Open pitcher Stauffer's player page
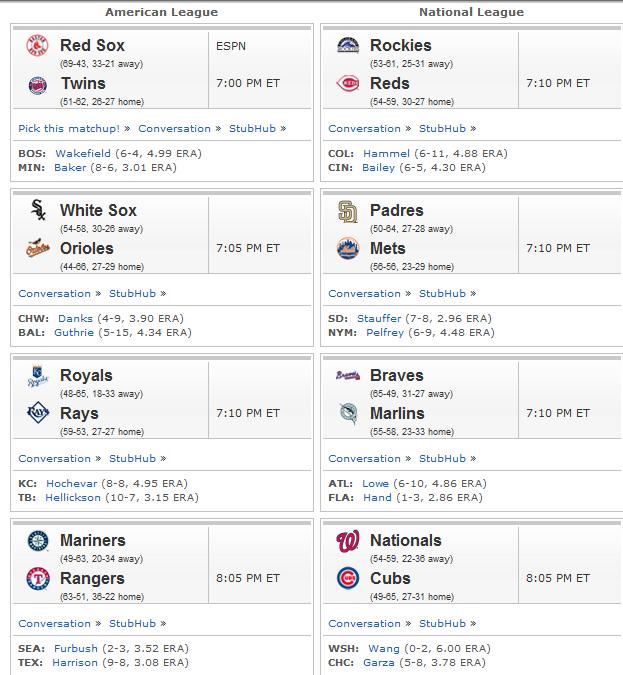The width and height of the screenshot is (623, 675). coord(379,318)
